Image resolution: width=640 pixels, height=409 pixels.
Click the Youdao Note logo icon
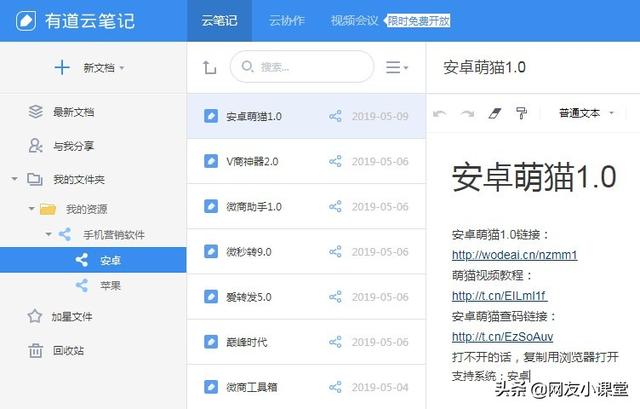[26, 20]
